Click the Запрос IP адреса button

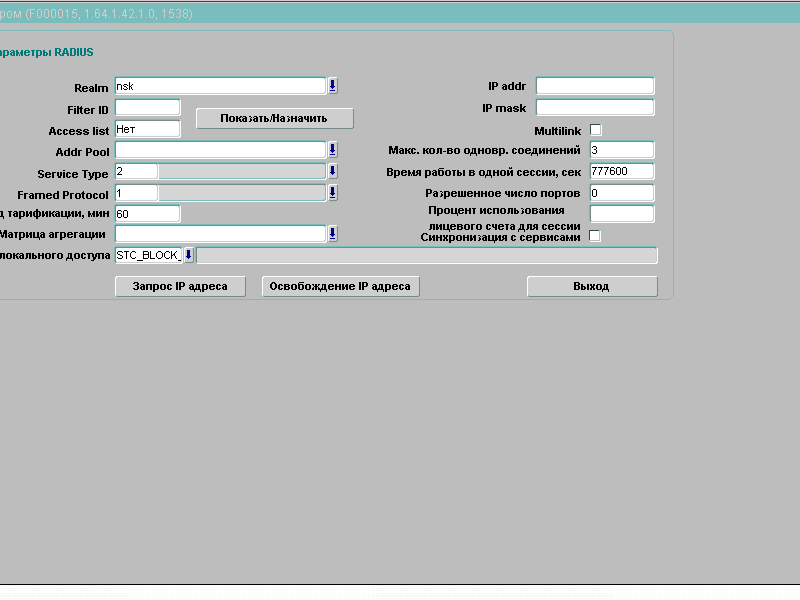click(180, 286)
